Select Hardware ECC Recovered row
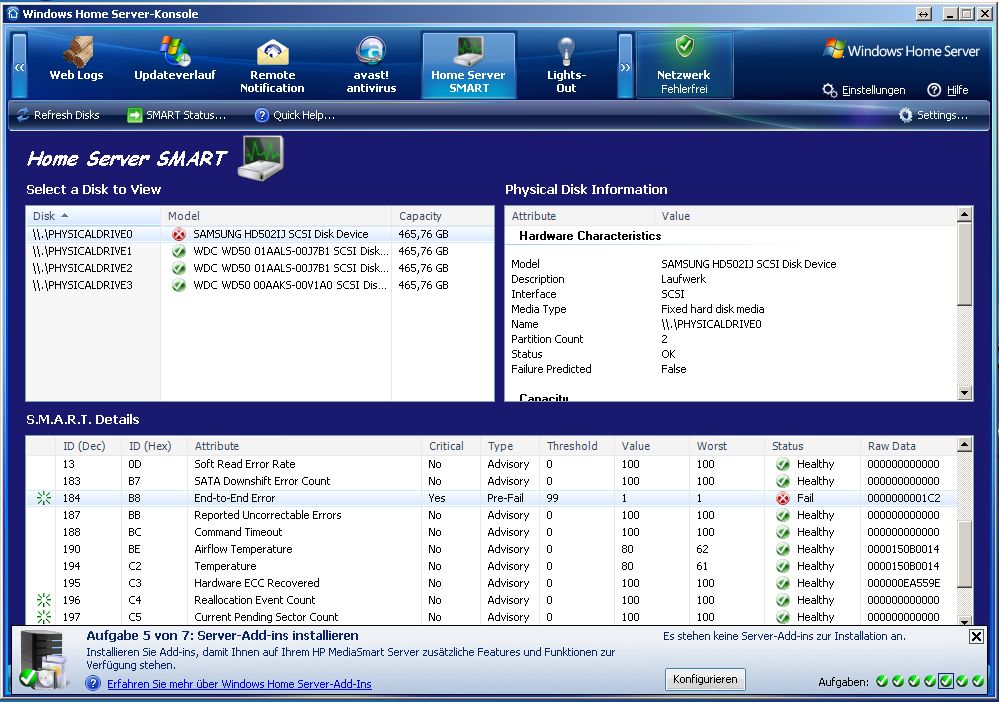 click(491, 583)
